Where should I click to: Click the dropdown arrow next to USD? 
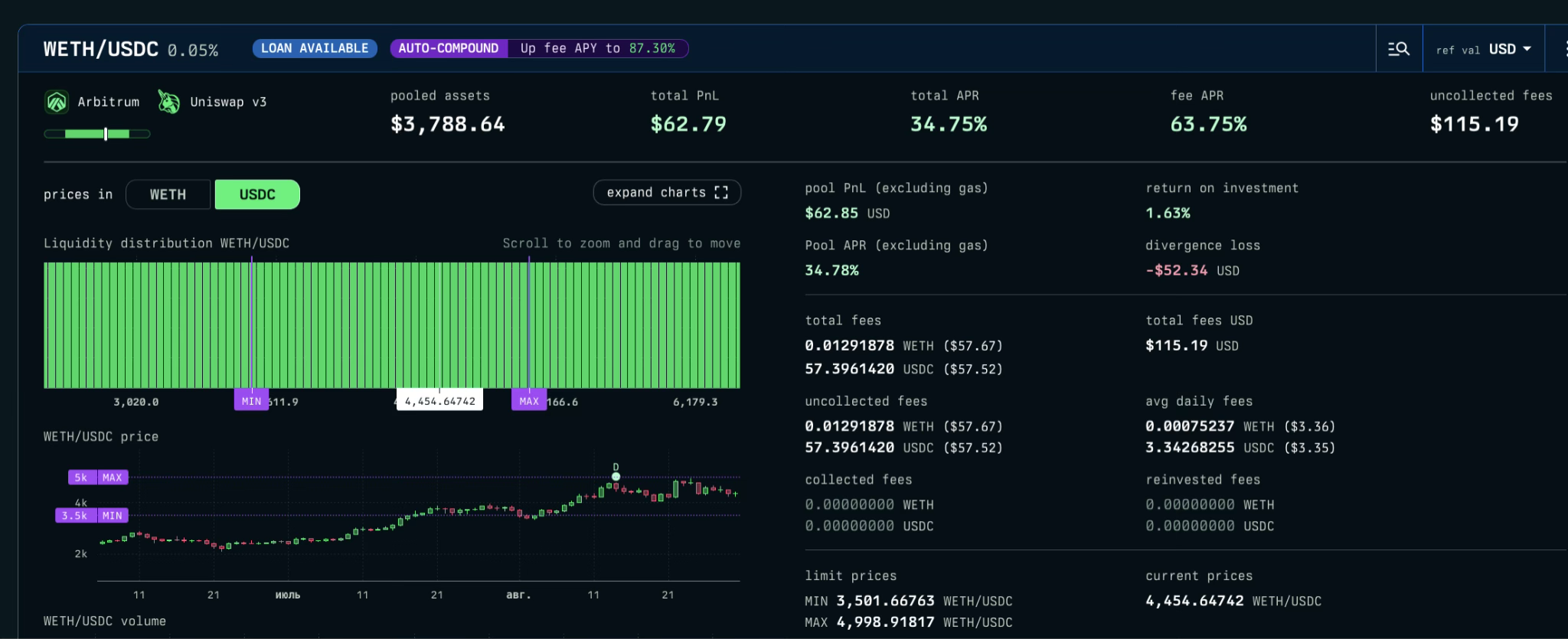point(1527,49)
